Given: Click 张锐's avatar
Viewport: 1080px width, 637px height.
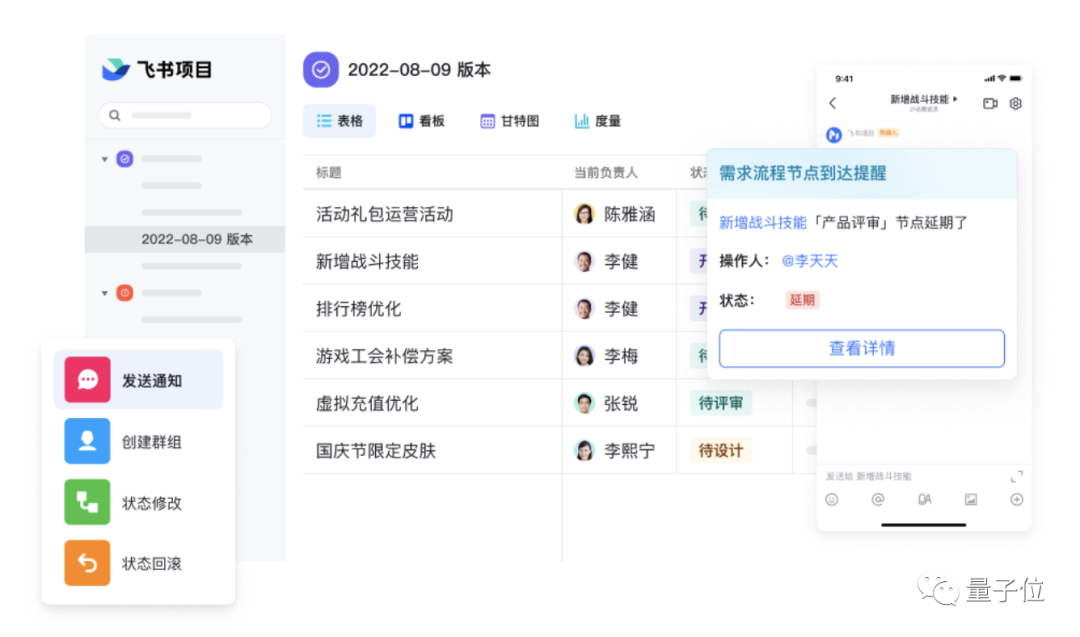Looking at the screenshot, I should [585, 404].
